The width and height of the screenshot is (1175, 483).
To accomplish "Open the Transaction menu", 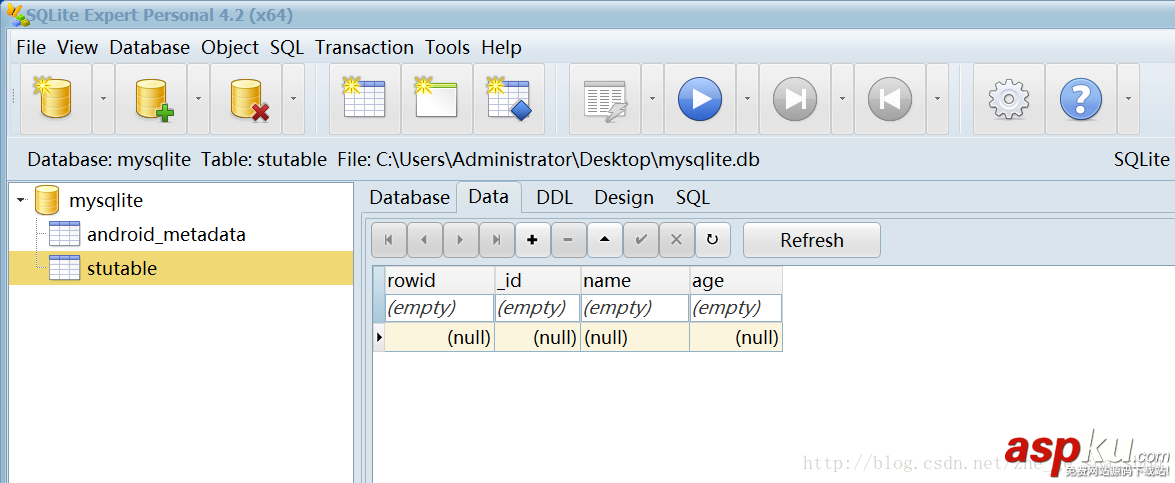I will (x=364, y=47).
